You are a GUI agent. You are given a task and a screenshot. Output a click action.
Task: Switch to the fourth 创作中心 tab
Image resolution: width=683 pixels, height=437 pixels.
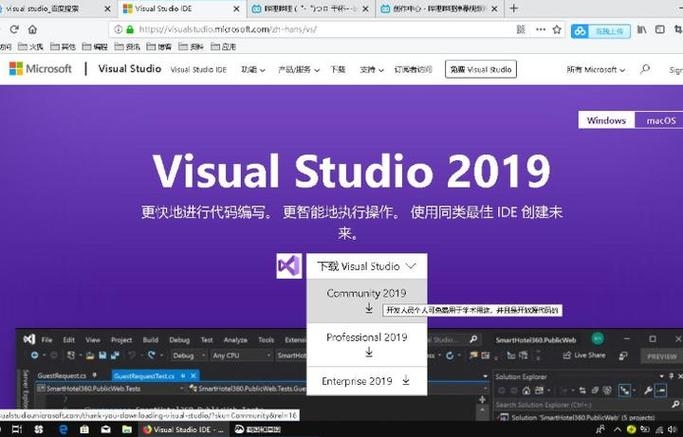pos(440,9)
